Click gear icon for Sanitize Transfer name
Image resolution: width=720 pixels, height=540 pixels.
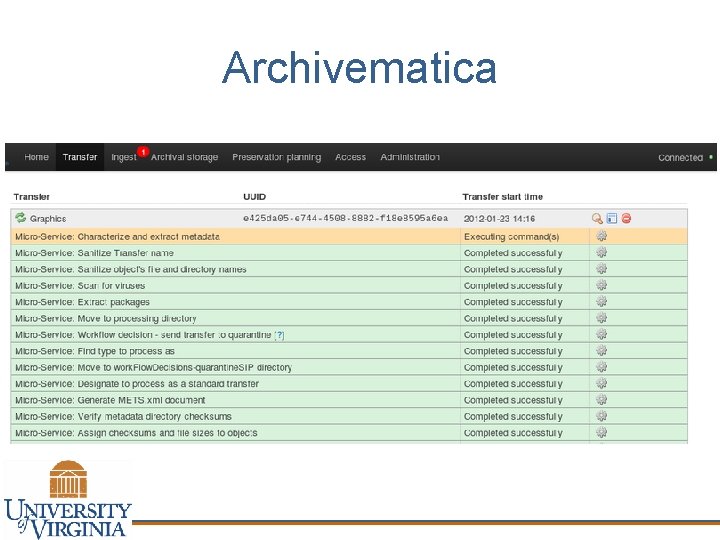[602, 253]
